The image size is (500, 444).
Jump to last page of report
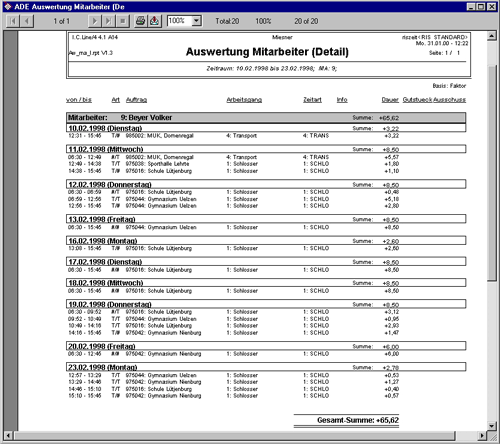point(108,21)
